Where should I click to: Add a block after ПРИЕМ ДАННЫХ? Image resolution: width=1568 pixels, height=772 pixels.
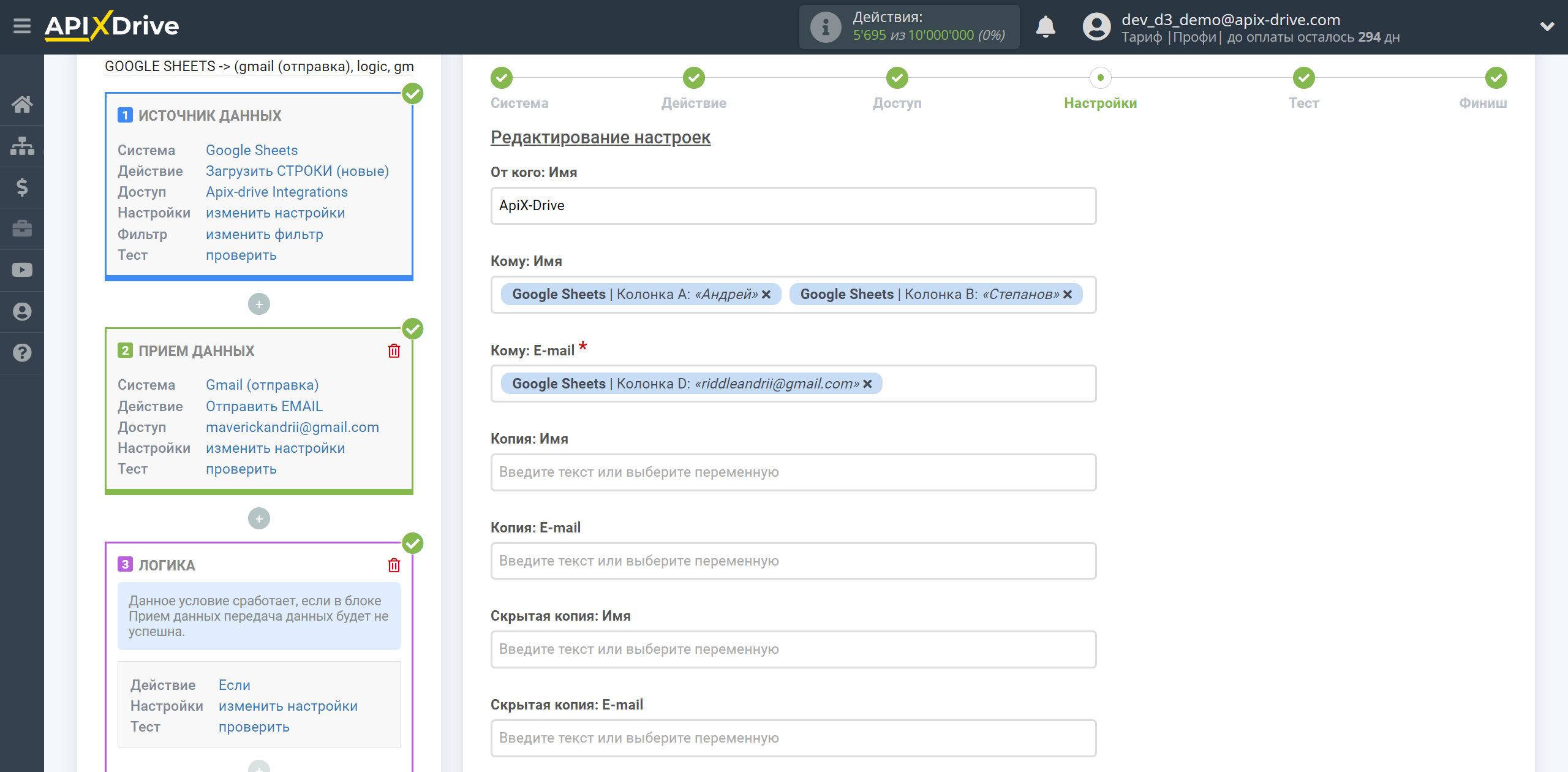point(259,519)
